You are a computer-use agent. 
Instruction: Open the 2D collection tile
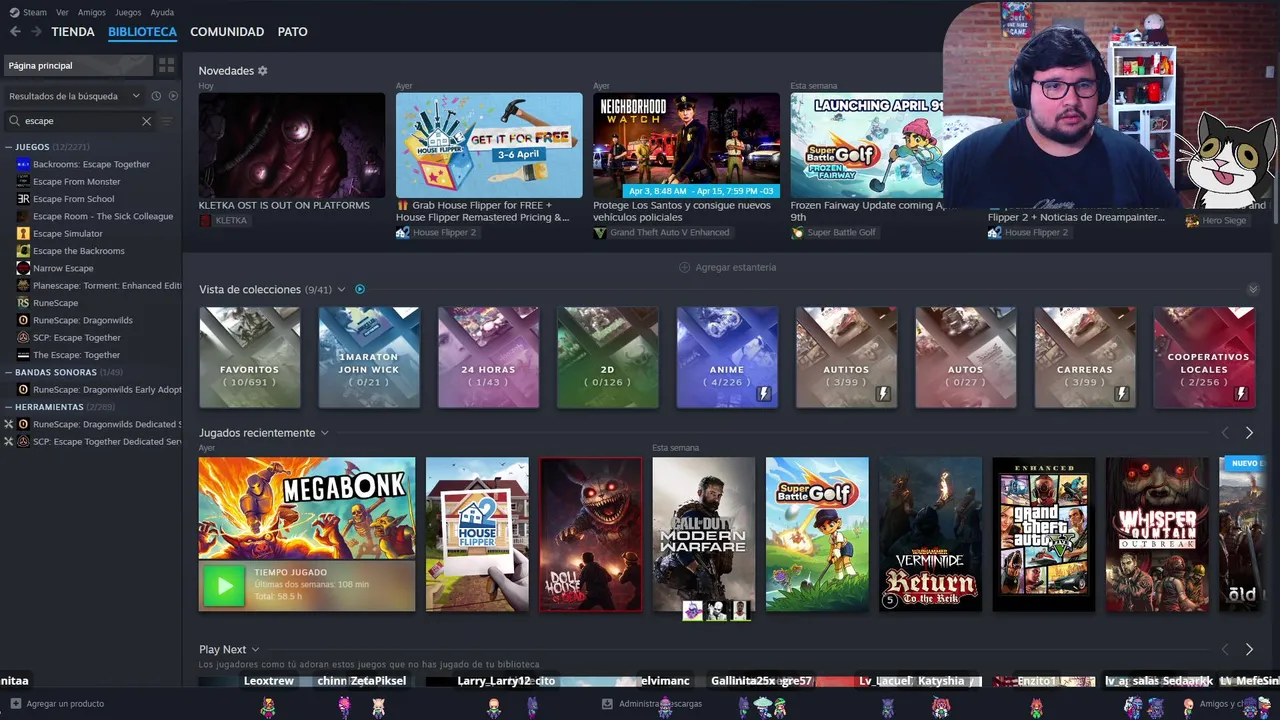[608, 357]
